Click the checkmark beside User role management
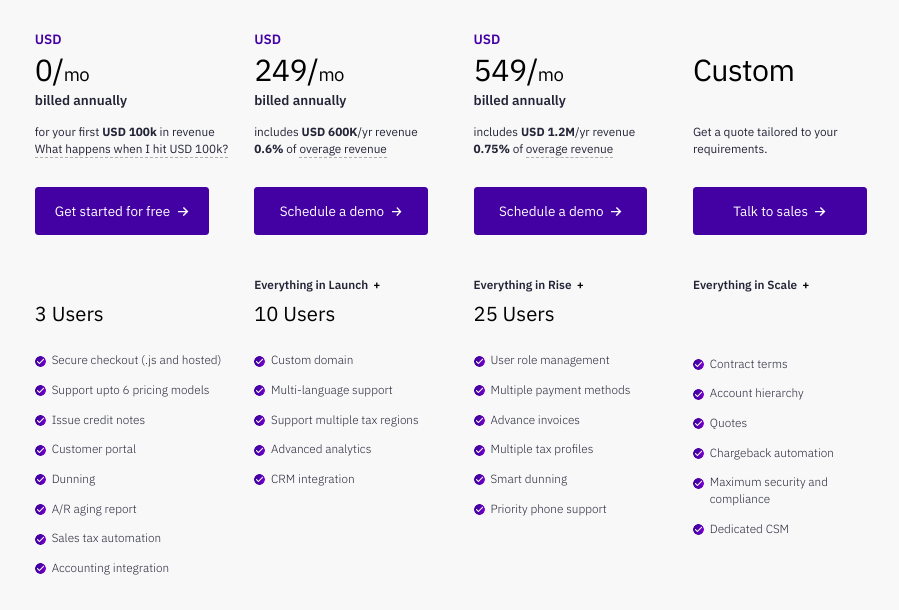The width and height of the screenshot is (899, 610). click(x=479, y=360)
